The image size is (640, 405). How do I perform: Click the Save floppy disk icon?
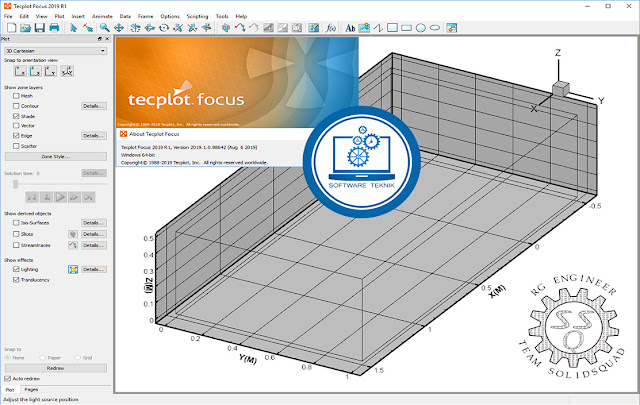[x=40, y=28]
